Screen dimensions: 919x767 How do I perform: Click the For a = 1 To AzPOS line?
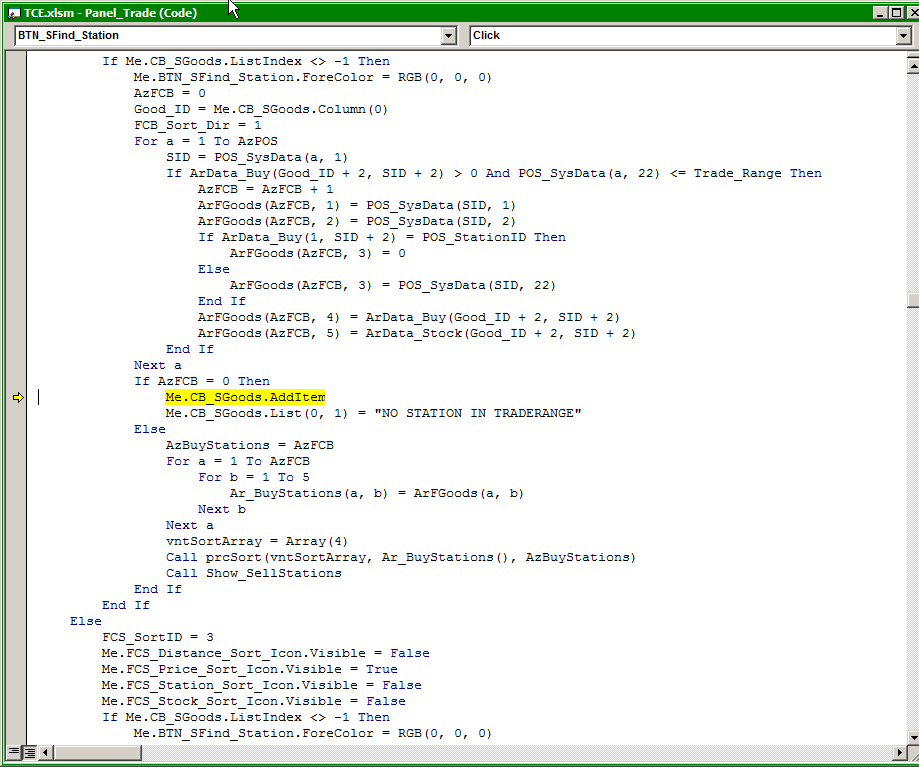(206, 141)
